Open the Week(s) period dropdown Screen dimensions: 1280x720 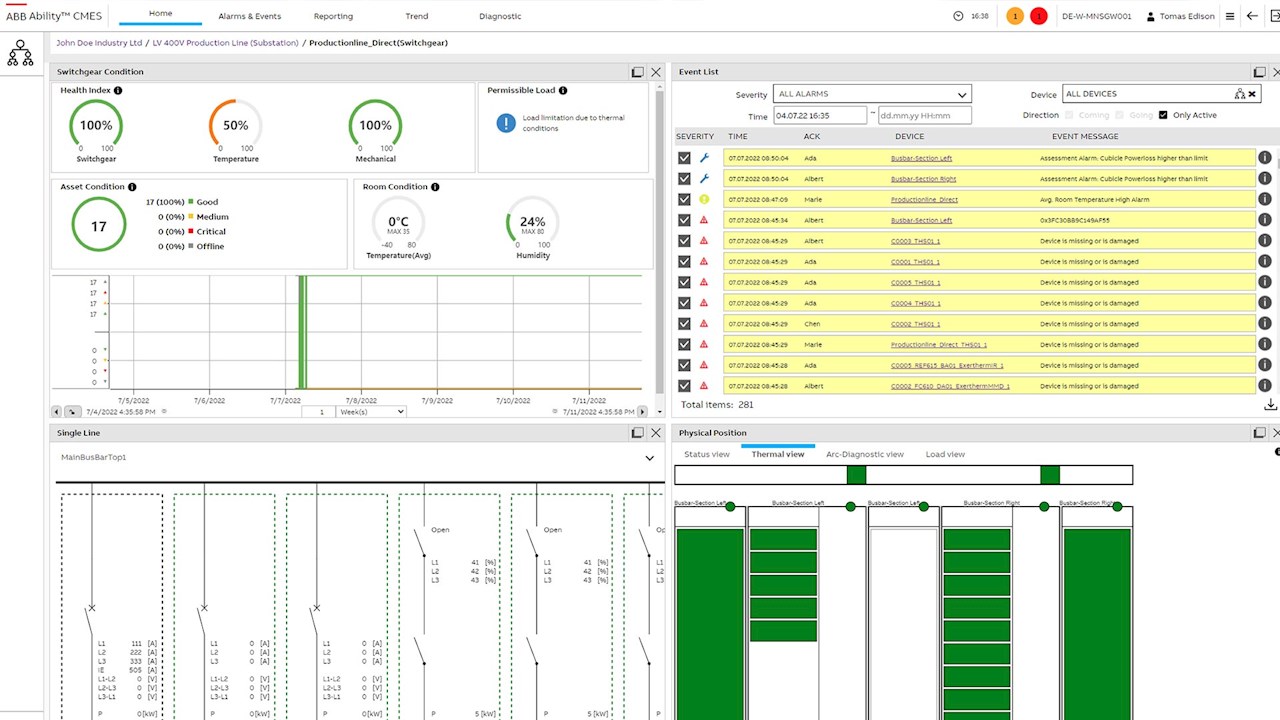[371, 411]
